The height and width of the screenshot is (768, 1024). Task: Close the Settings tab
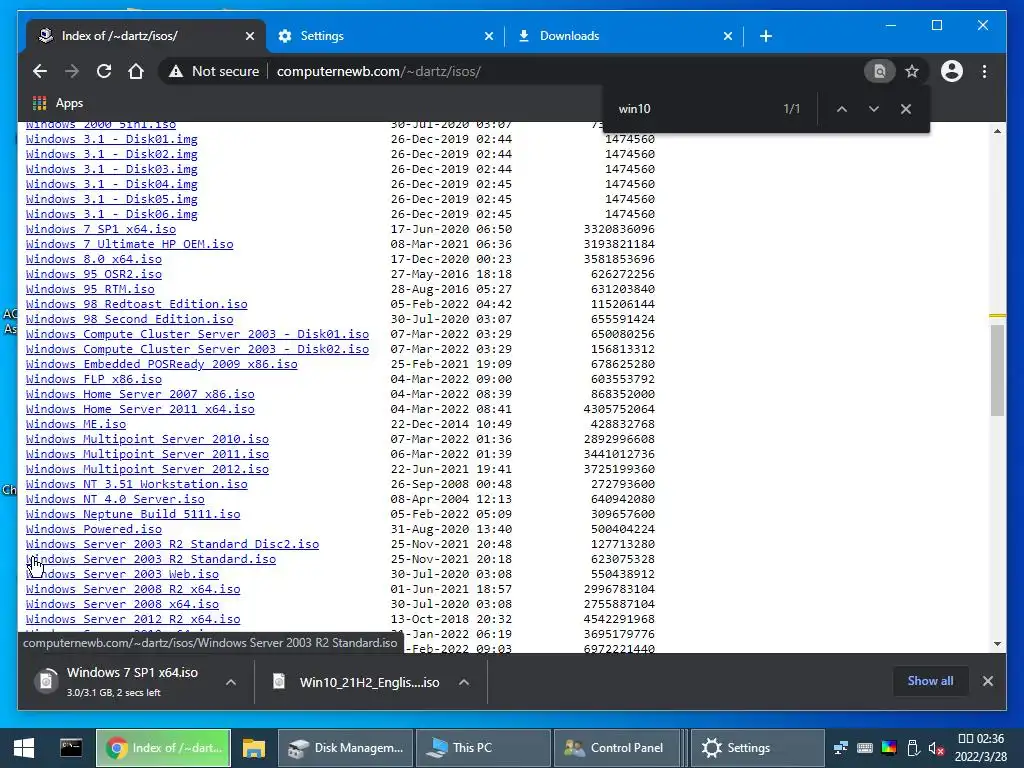[x=489, y=36]
